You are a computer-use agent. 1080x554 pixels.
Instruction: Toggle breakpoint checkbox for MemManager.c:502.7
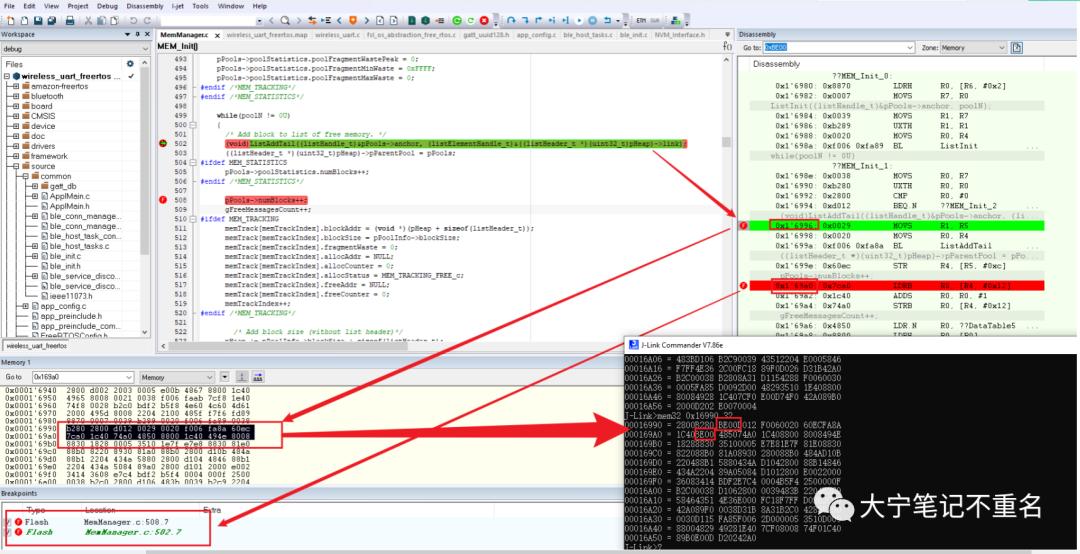[x=8, y=532]
